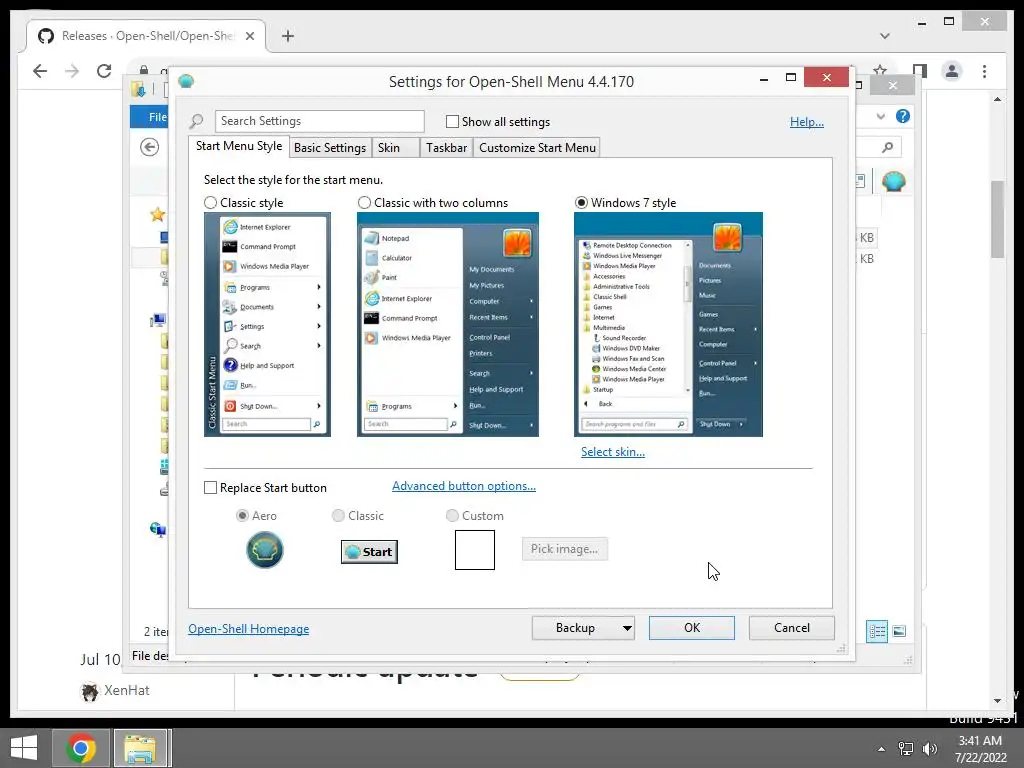Click the Help... link

pyautogui.click(x=807, y=122)
